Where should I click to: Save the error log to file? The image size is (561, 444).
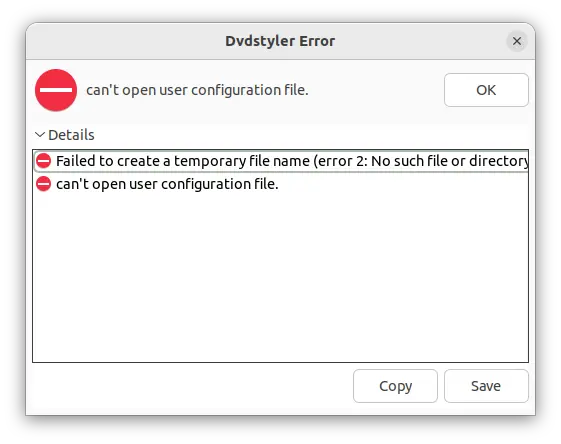coord(486,386)
